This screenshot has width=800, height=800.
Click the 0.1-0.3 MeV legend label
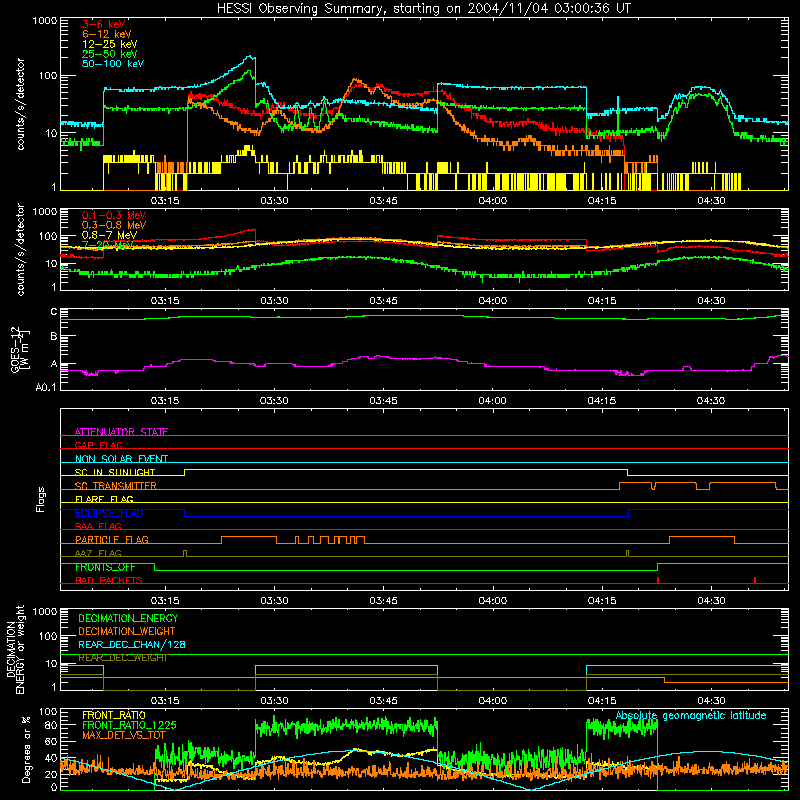click(x=114, y=215)
